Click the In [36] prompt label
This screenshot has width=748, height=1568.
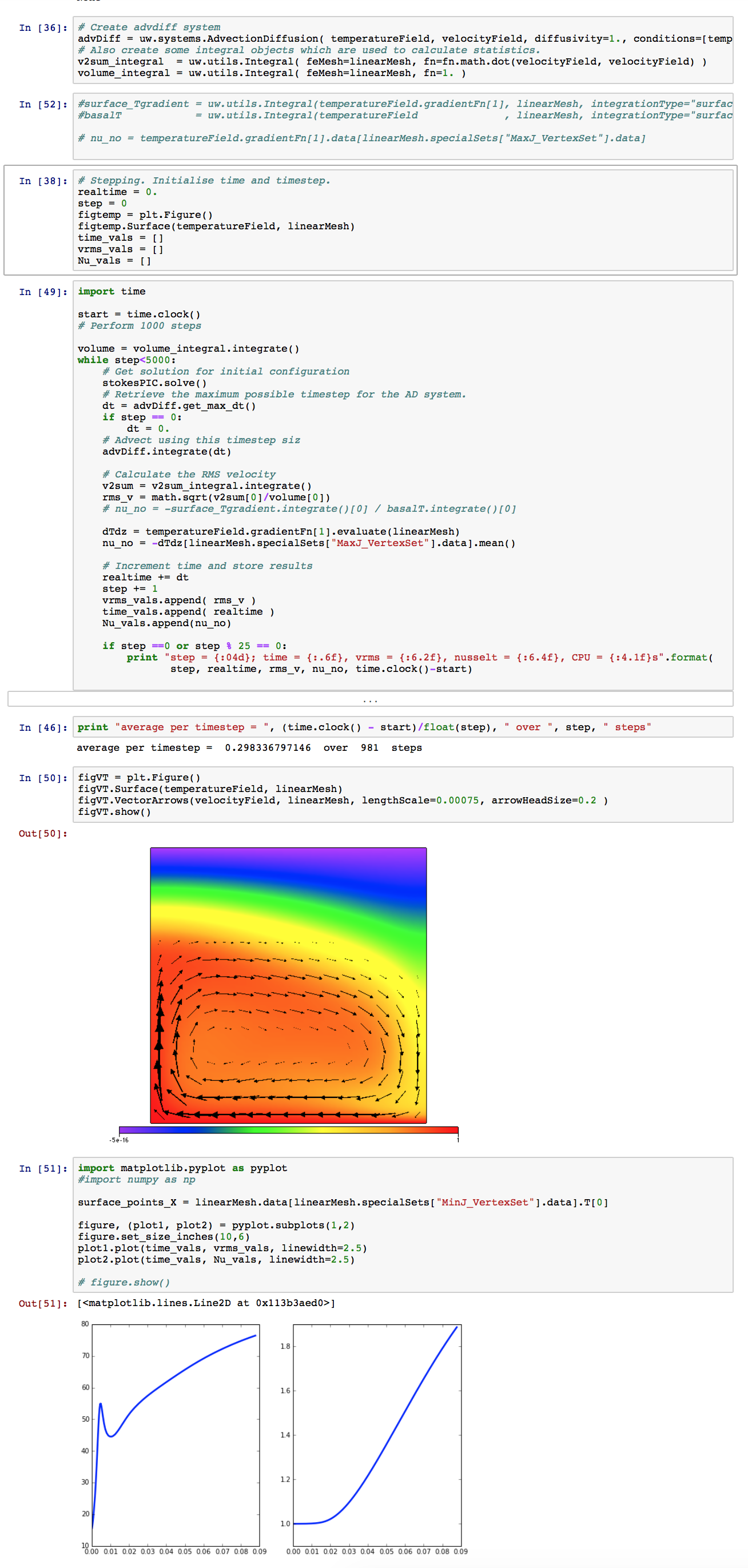click(x=43, y=28)
